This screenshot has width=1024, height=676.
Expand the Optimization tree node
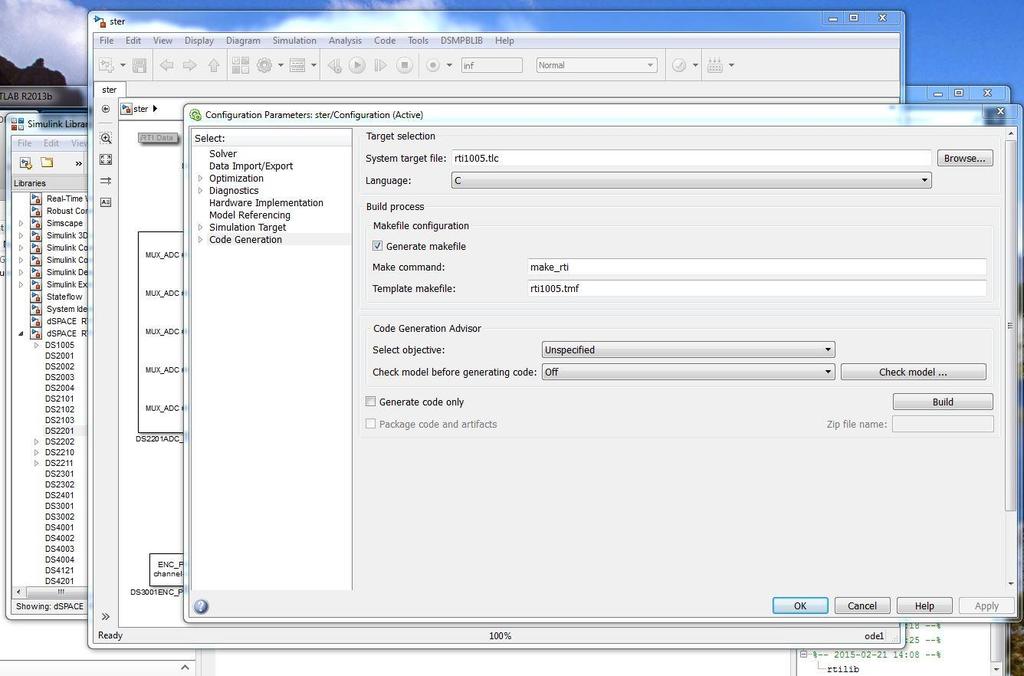(200, 178)
